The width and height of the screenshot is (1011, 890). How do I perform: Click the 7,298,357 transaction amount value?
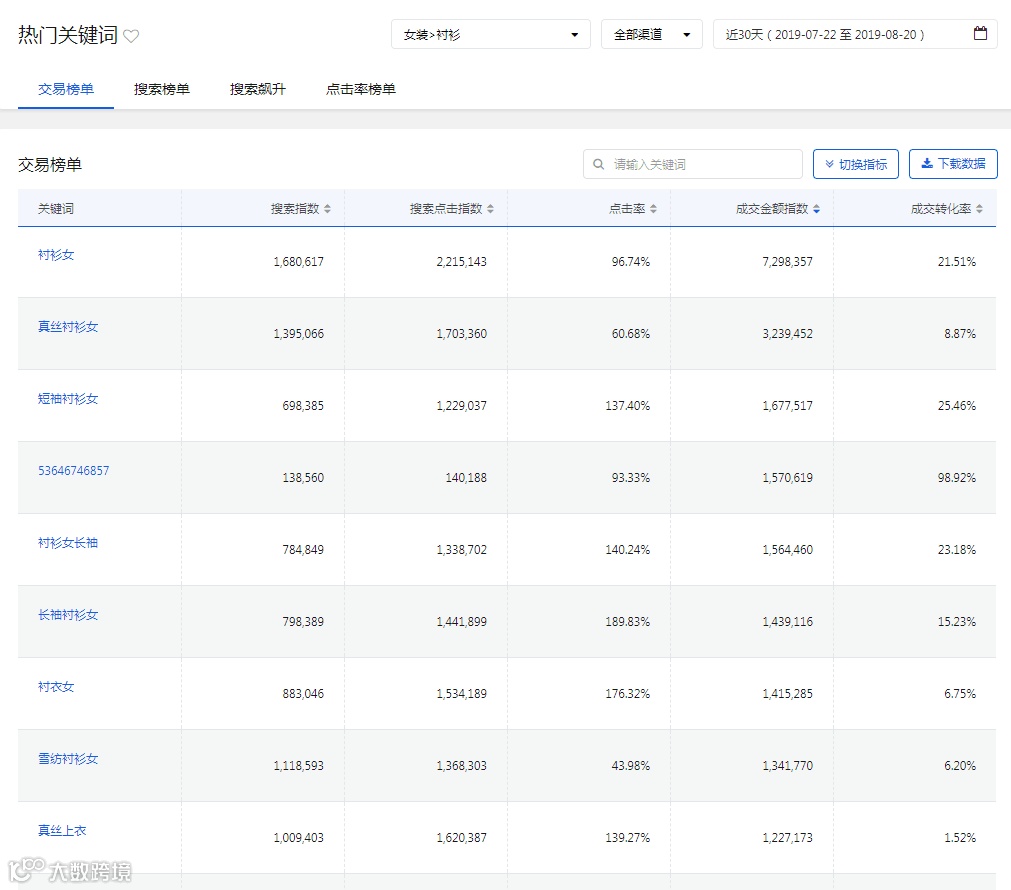pyautogui.click(x=787, y=262)
